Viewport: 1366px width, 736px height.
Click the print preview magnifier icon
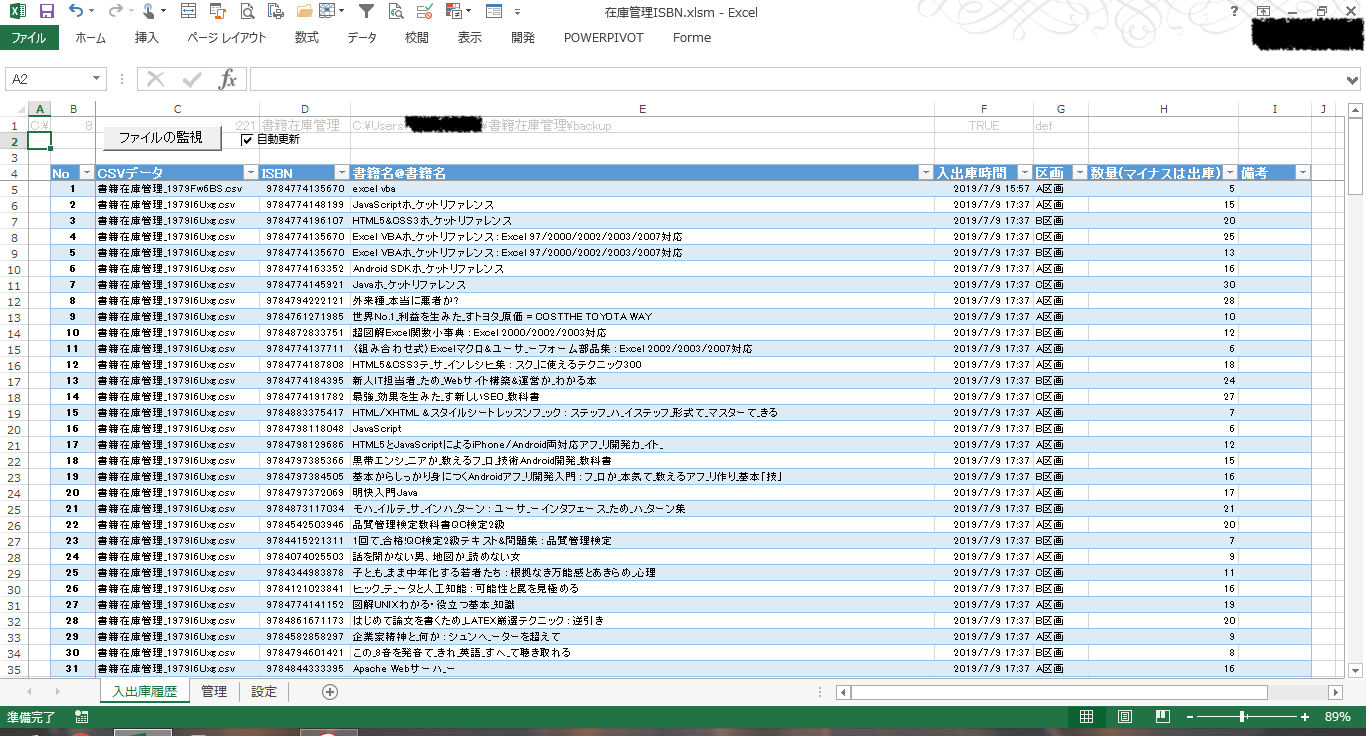tap(396, 12)
